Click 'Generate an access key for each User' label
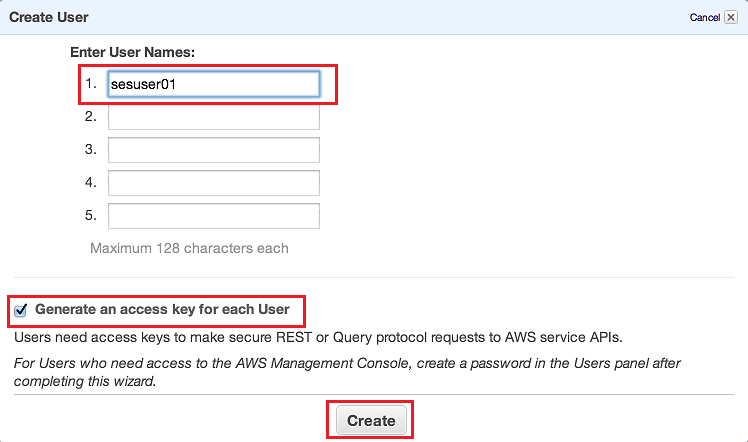The image size is (748, 442). point(162,309)
